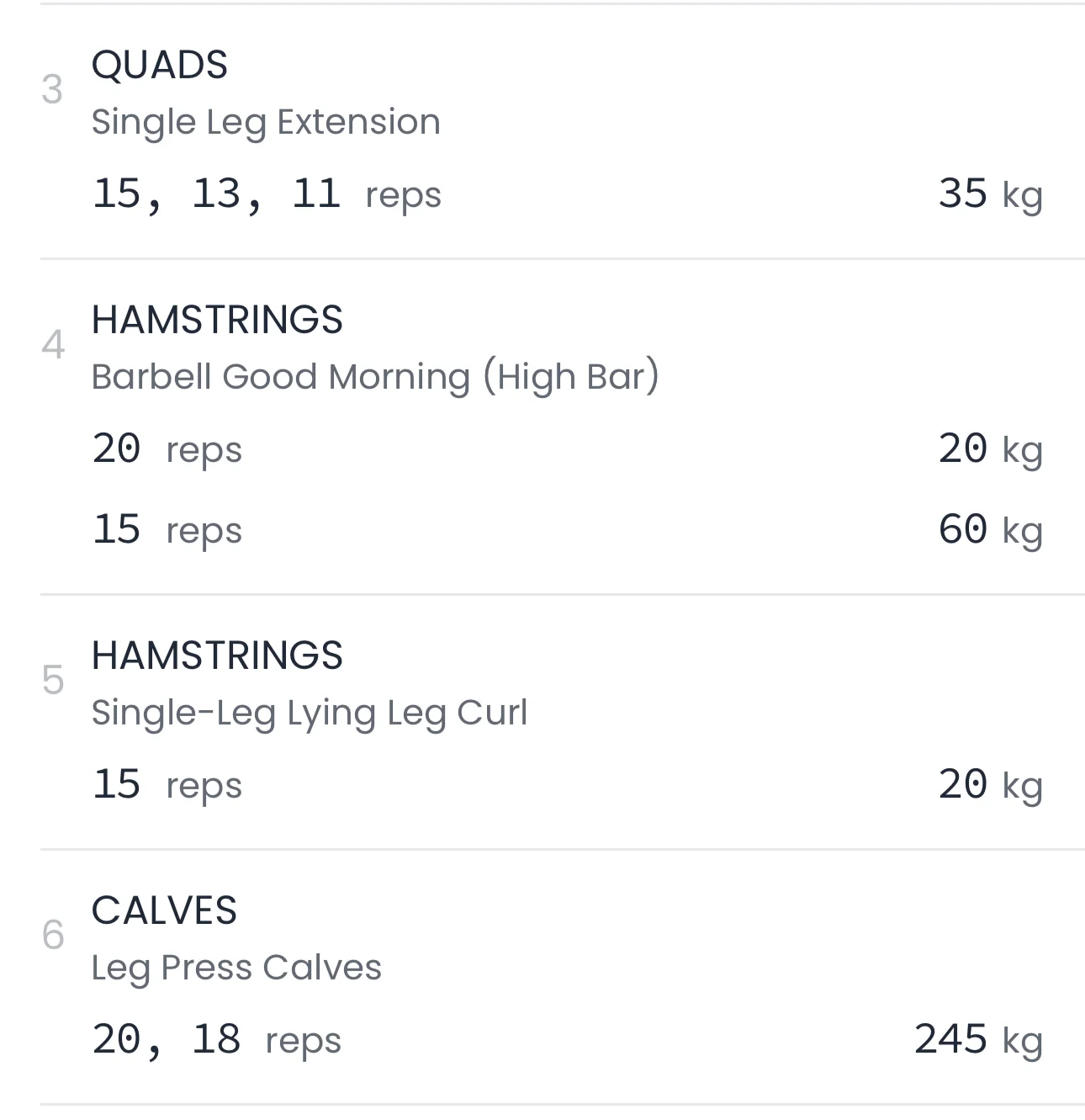Open the Single-Leg Lying Leg Curl exercise
The image size is (1085, 1120).
310,713
